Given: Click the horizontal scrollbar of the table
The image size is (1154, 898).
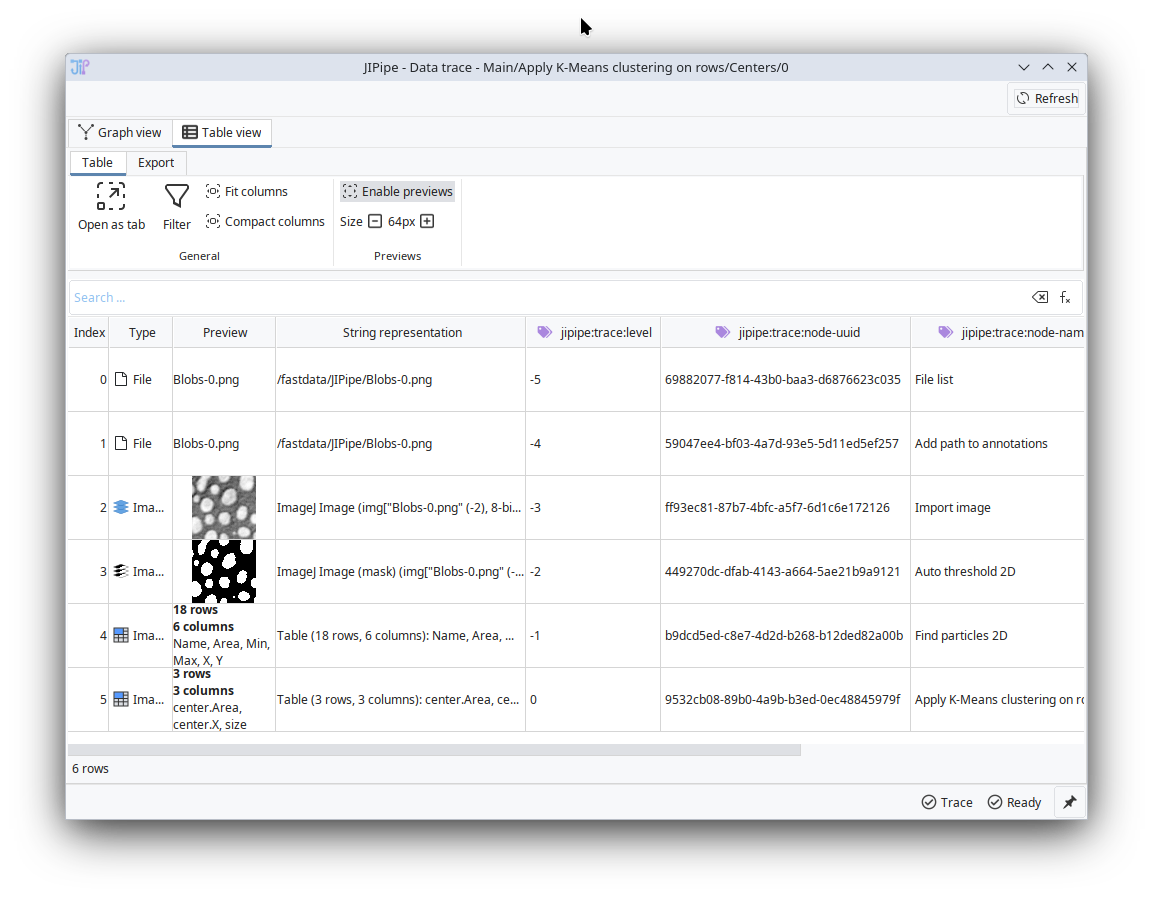Looking at the screenshot, I should pos(434,749).
